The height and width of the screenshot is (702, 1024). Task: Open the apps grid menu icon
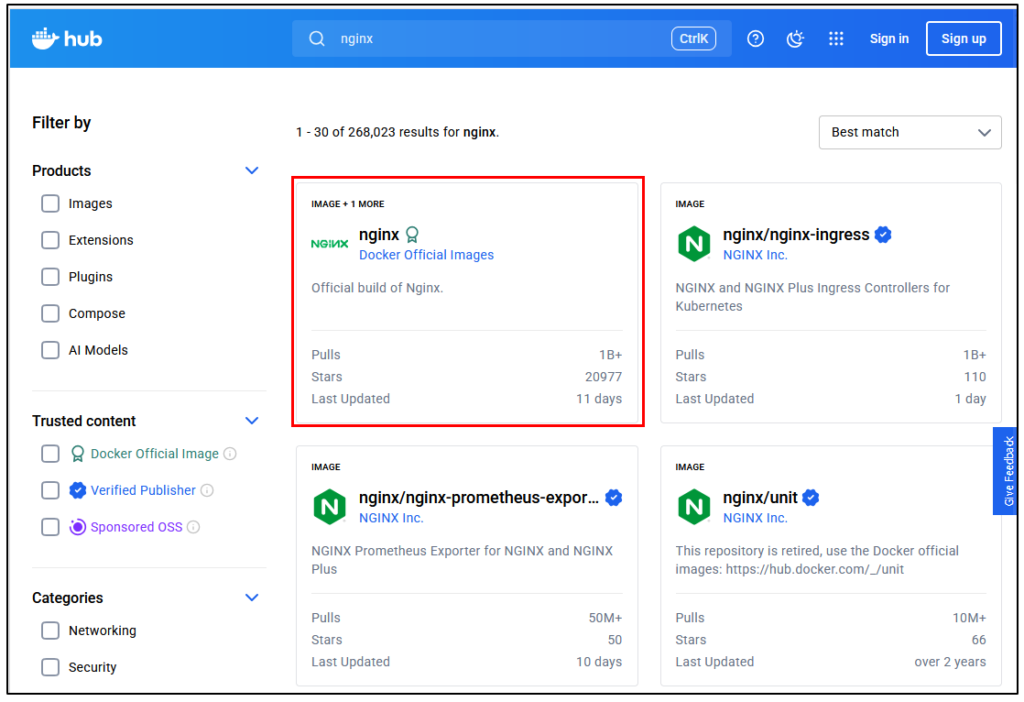(x=836, y=39)
